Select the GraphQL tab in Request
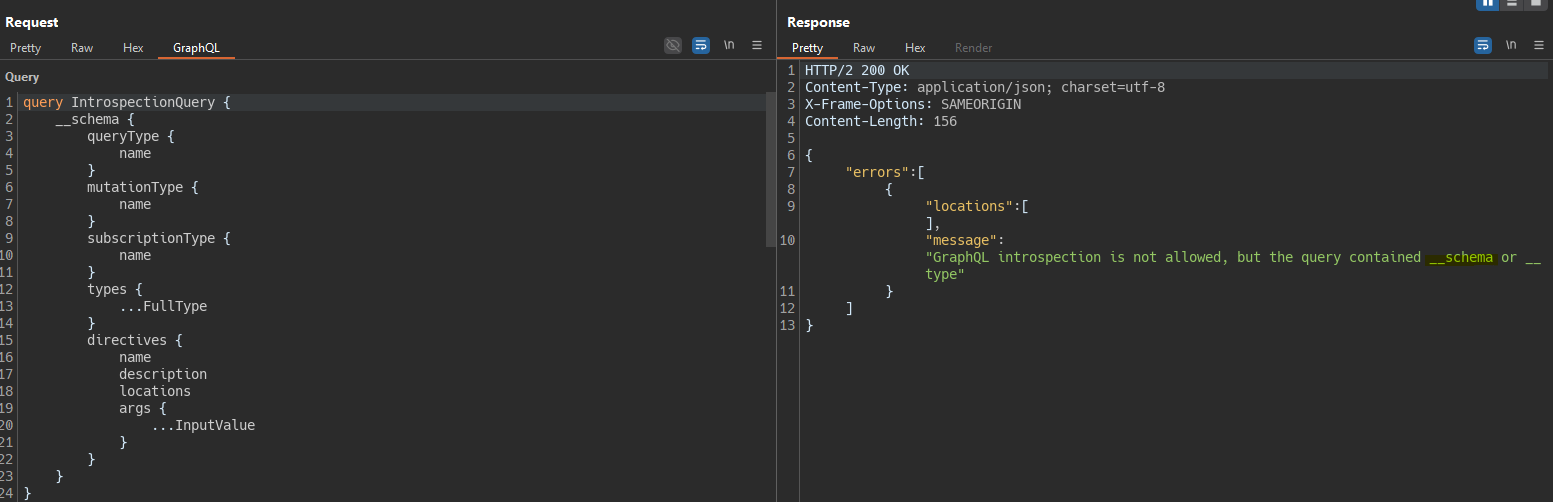 196,48
